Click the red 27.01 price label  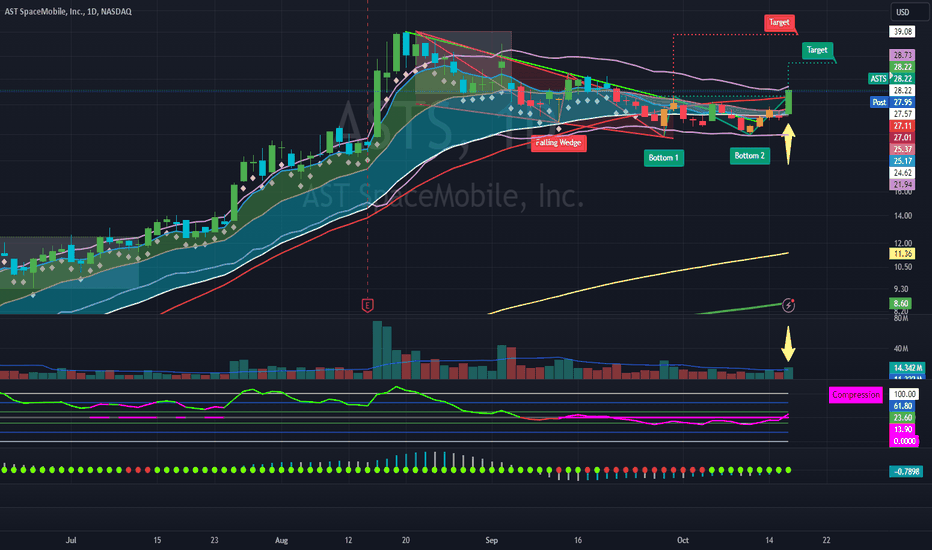(902, 137)
